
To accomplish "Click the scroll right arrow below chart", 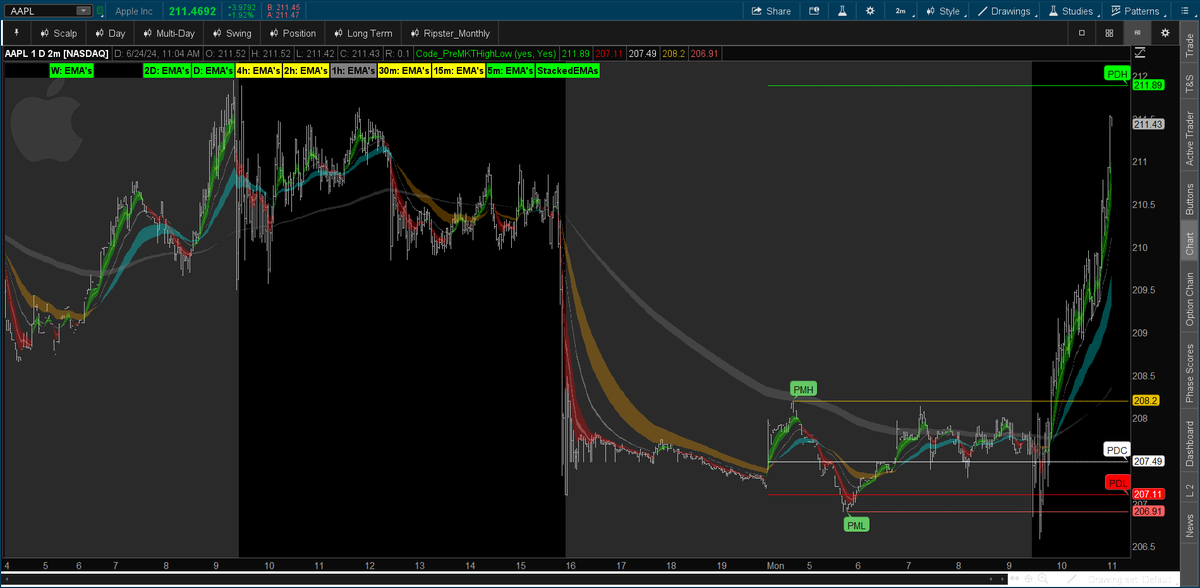I will 1002,579.
